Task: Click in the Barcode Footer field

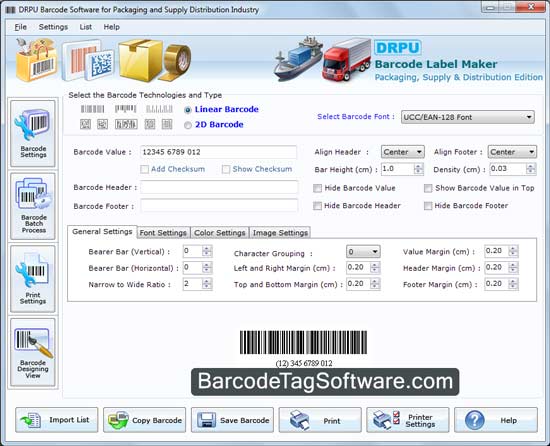Action: point(219,206)
